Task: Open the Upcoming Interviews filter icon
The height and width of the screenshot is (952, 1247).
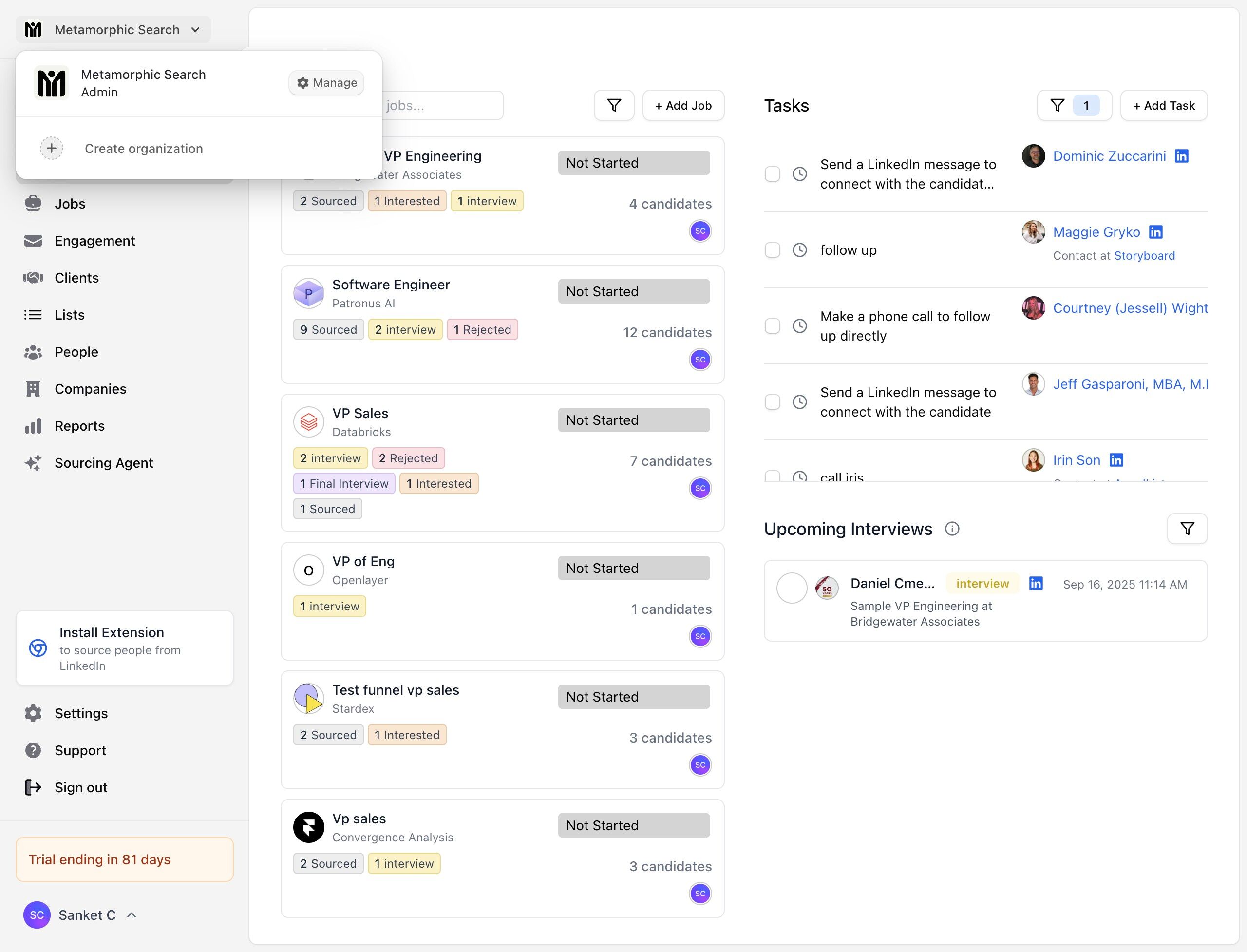Action: [1187, 529]
